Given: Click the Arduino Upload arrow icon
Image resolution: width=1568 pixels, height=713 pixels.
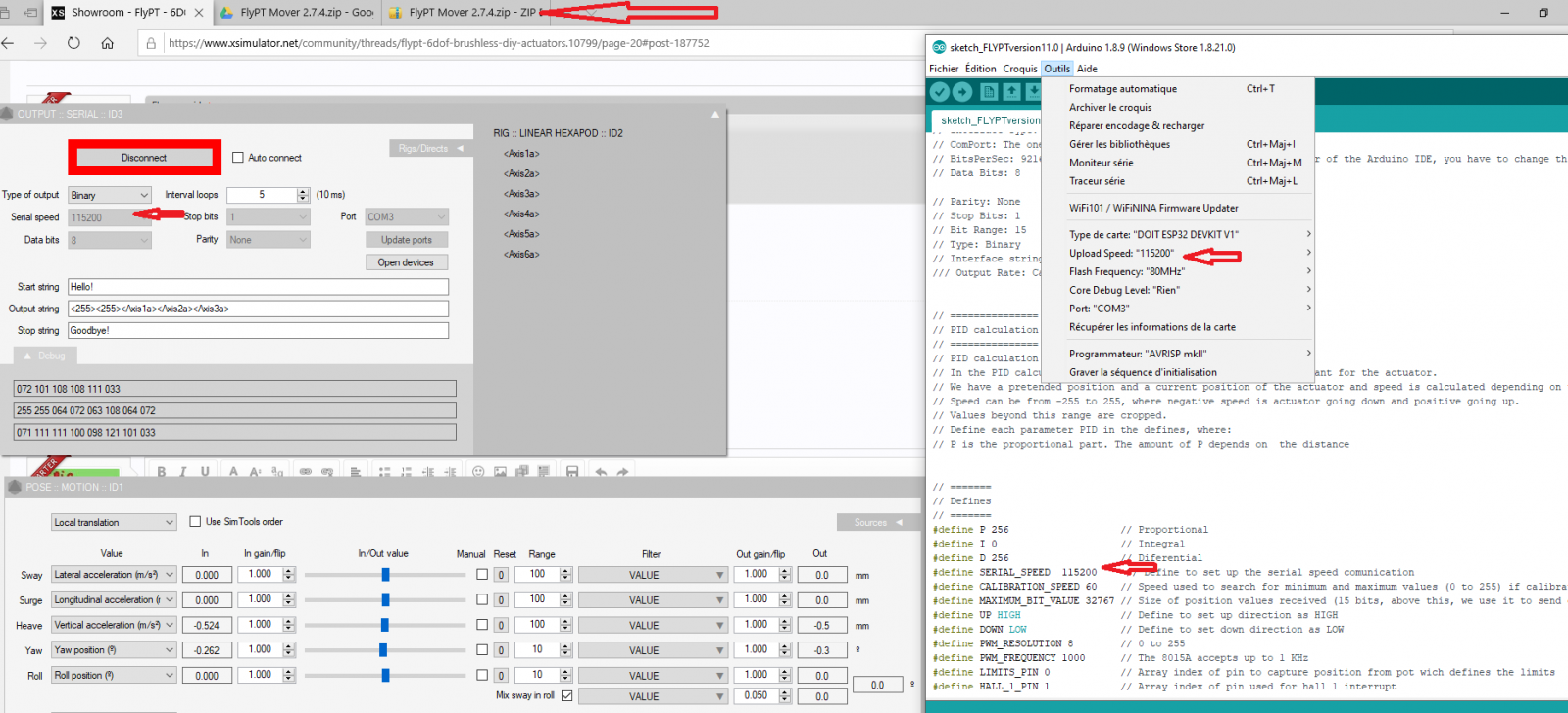Looking at the screenshot, I should 962,91.
